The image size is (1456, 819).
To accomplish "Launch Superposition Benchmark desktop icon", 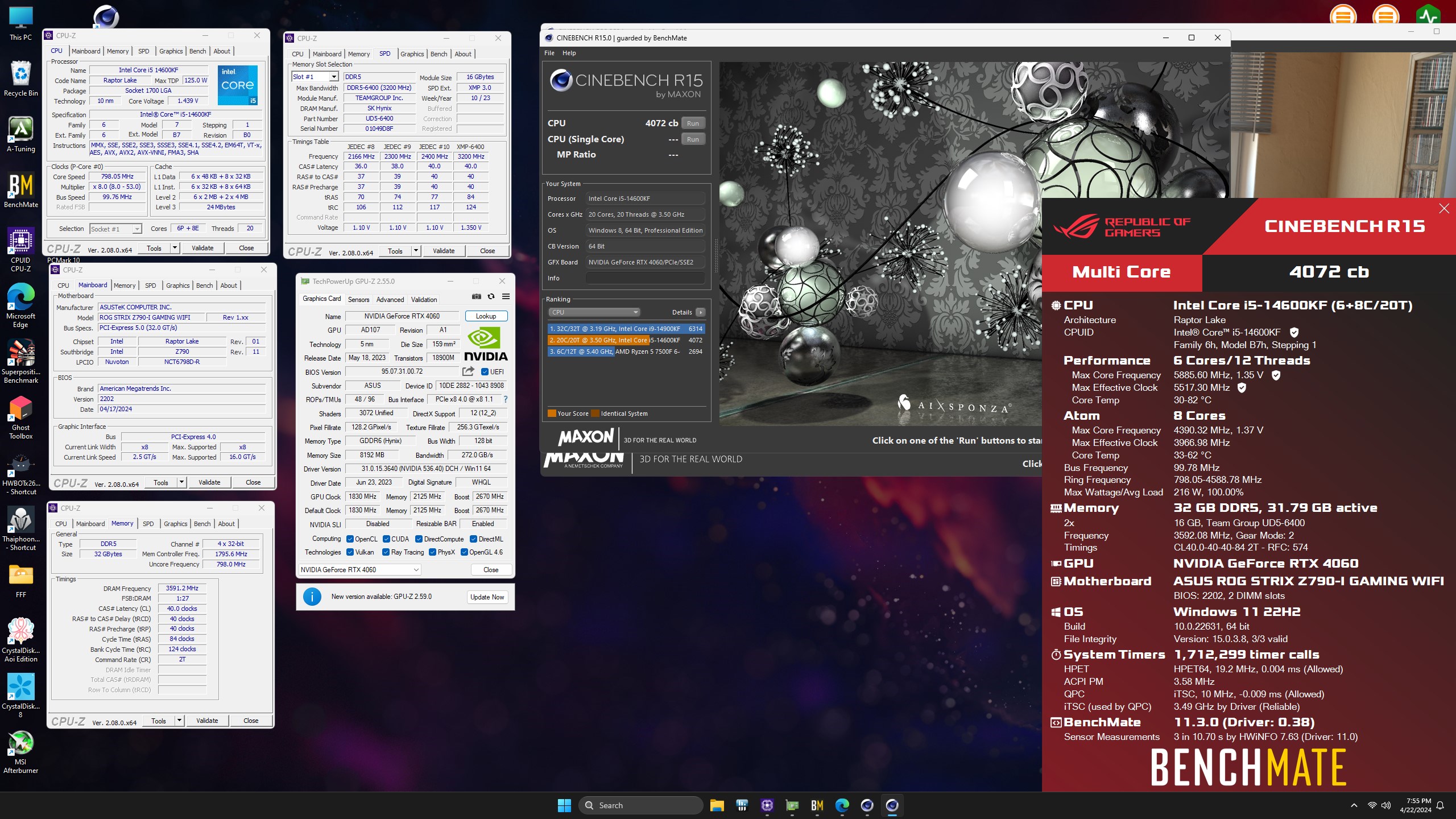I will coord(20,361).
